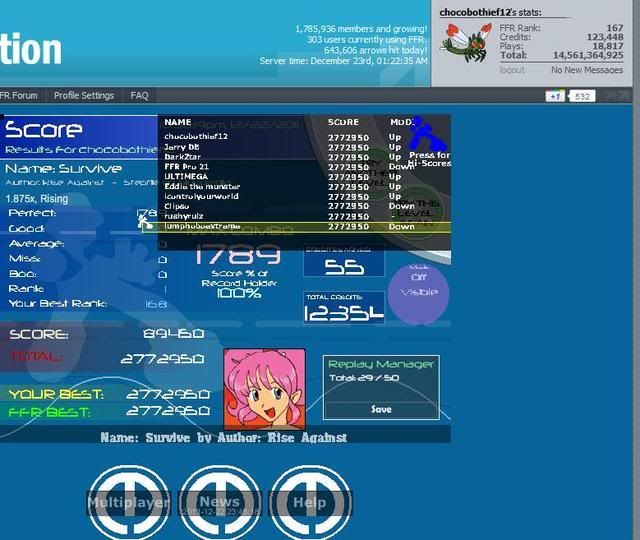Open the FAQ menu item
The height and width of the screenshot is (540, 640).
coord(139,96)
